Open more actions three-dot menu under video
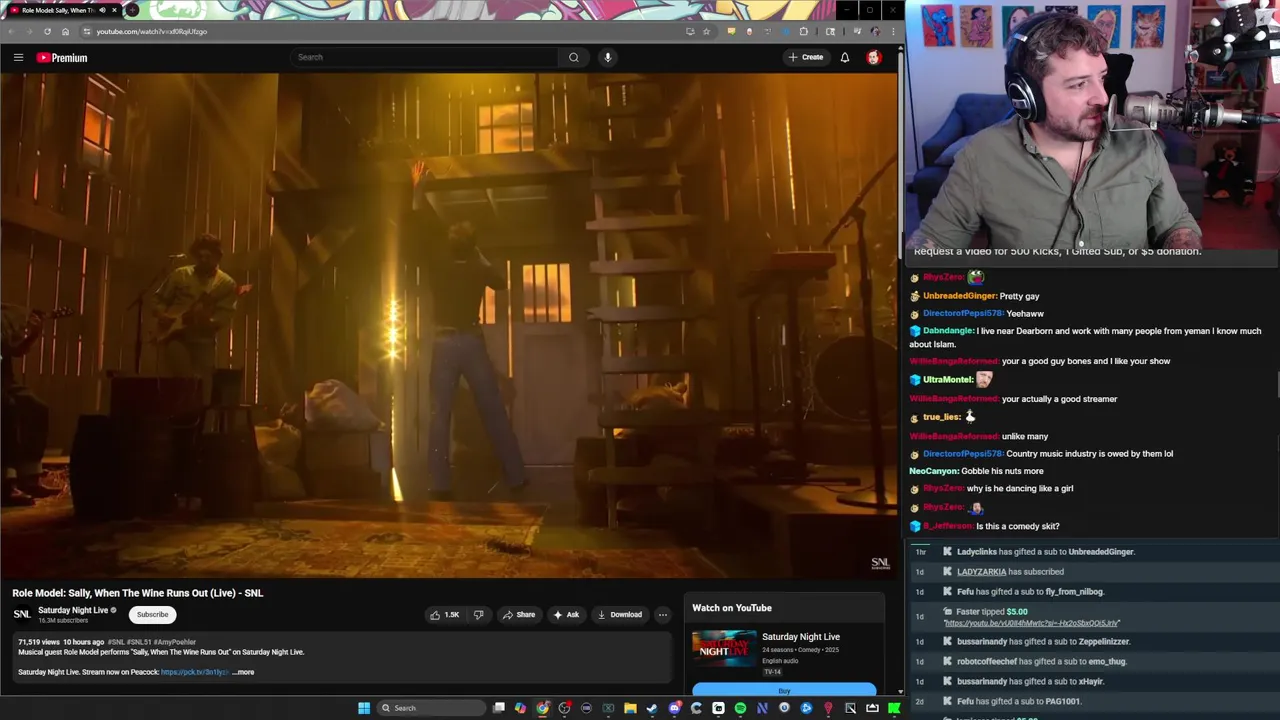 tap(663, 615)
